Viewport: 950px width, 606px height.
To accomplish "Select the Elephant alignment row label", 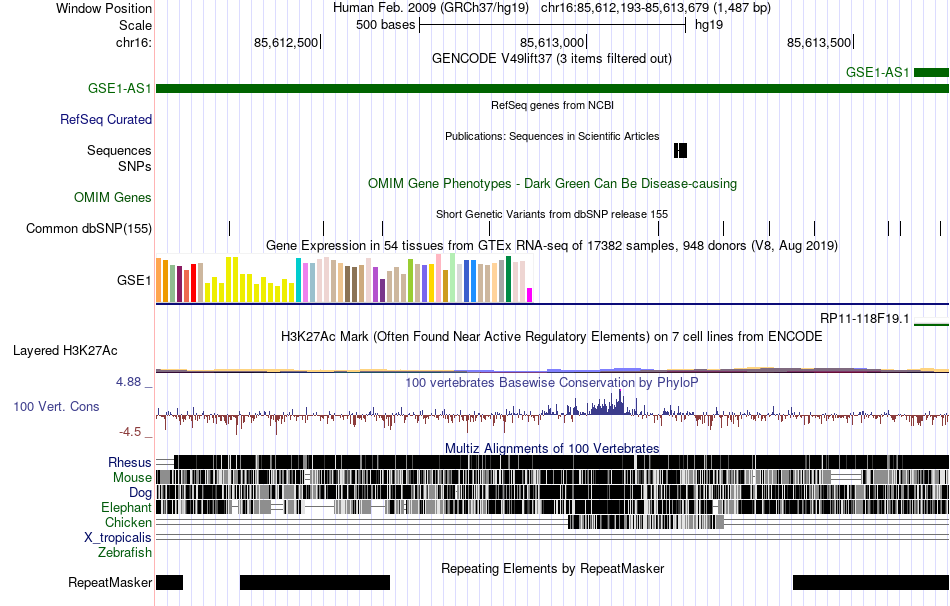I will pyautogui.click(x=126, y=508).
